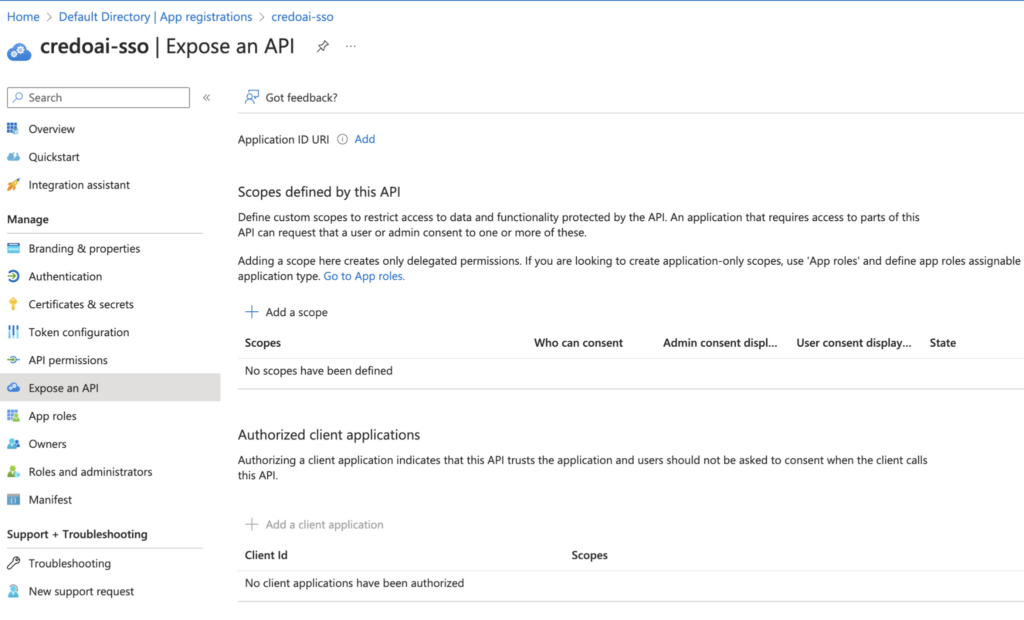Click the plus icon for Add a scope
This screenshot has height=620, width=1024.
251,312
